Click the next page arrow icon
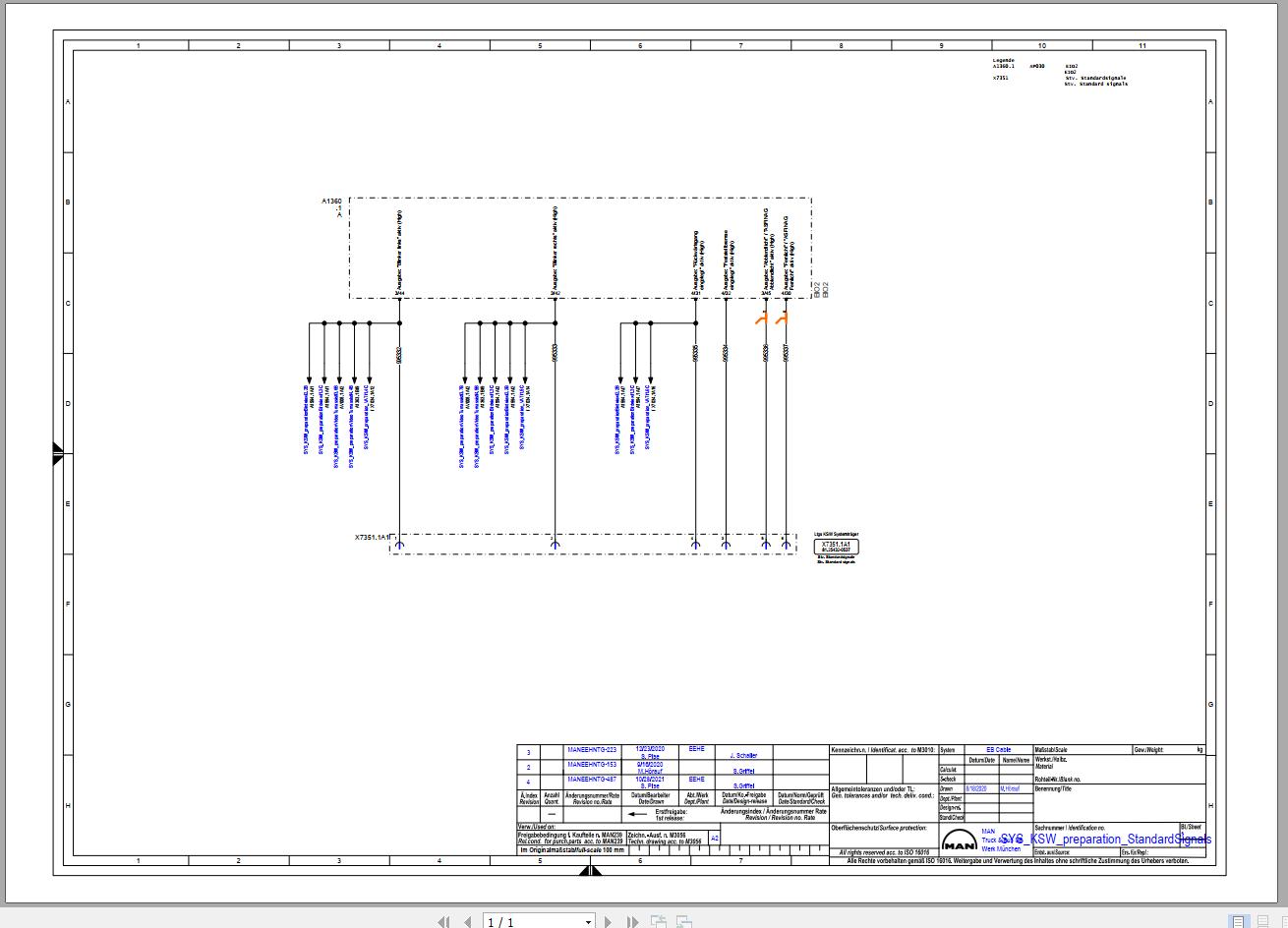The image size is (1288, 928). 607,922
